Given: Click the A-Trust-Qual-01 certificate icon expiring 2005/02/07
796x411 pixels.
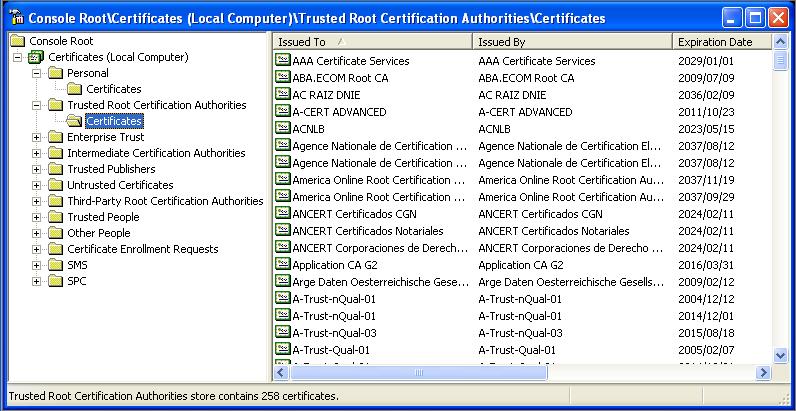Looking at the screenshot, I should point(282,349).
